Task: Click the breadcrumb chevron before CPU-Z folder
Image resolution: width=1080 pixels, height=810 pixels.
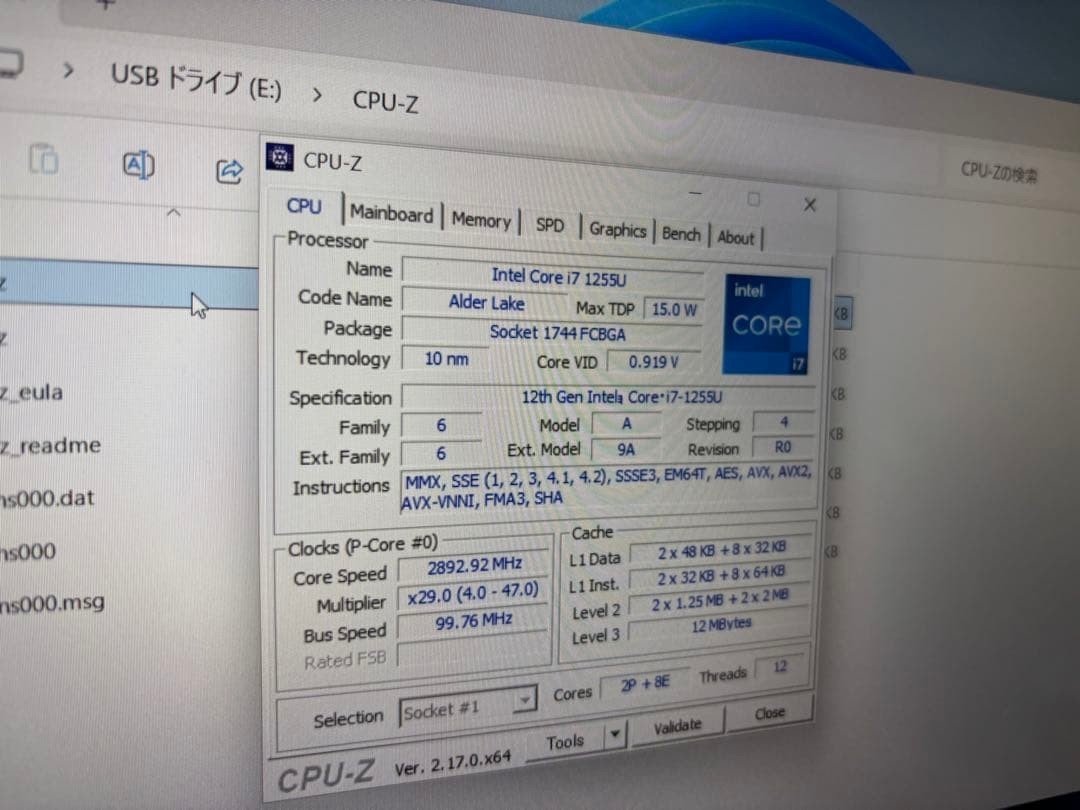Action: tap(316, 95)
